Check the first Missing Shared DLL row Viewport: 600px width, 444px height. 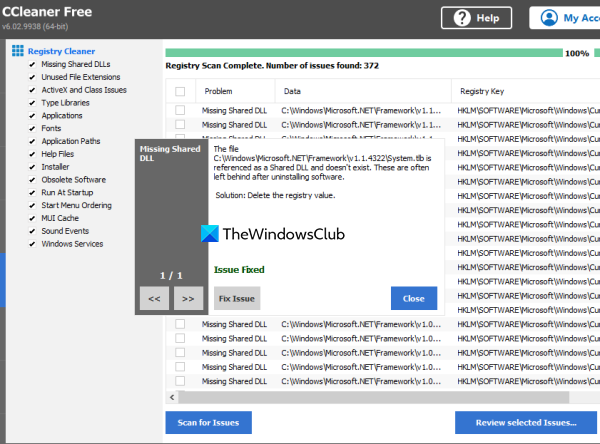click(180, 110)
